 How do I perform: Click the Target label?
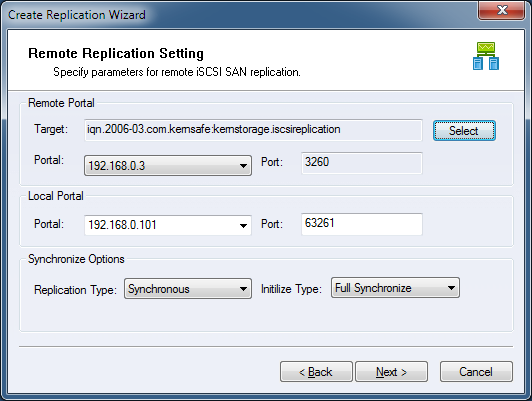pyautogui.click(x=51, y=129)
